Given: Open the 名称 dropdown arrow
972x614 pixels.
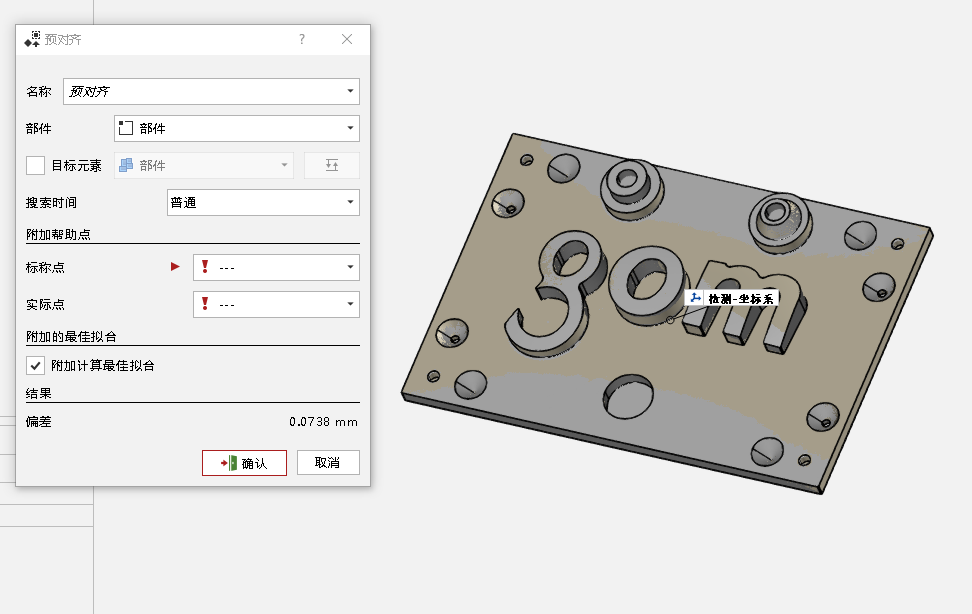Looking at the screenshot, I should [350, 91].
